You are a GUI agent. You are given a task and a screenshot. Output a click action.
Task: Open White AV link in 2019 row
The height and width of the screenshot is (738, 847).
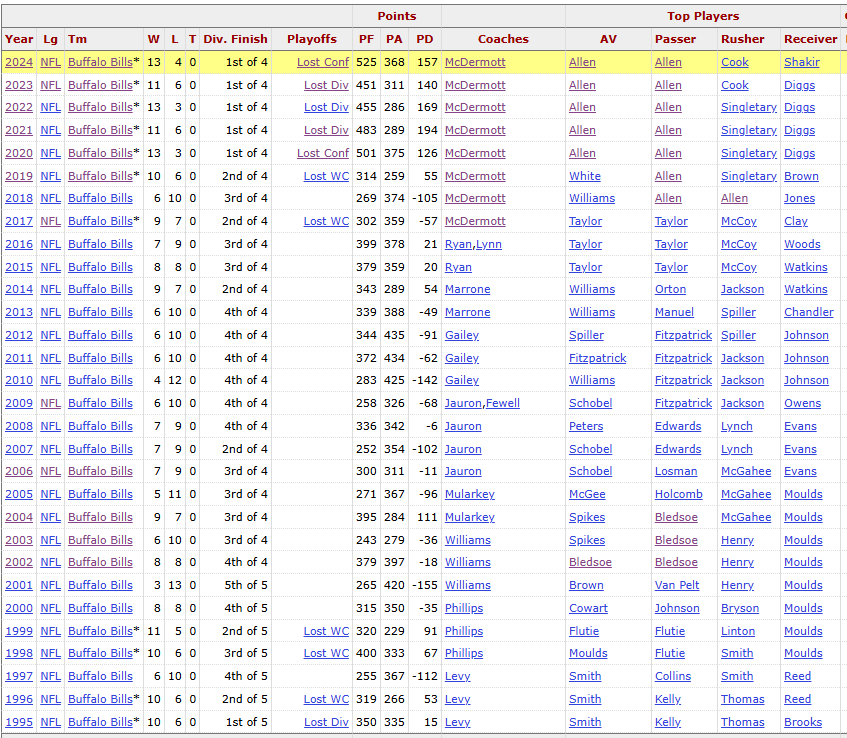tap(584, 176)
